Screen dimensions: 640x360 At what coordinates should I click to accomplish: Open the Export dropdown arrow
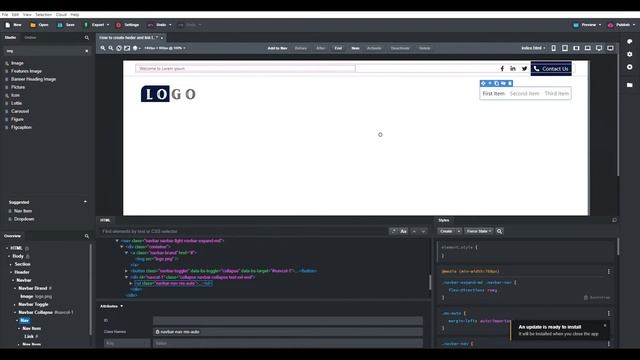pos(108,25)
